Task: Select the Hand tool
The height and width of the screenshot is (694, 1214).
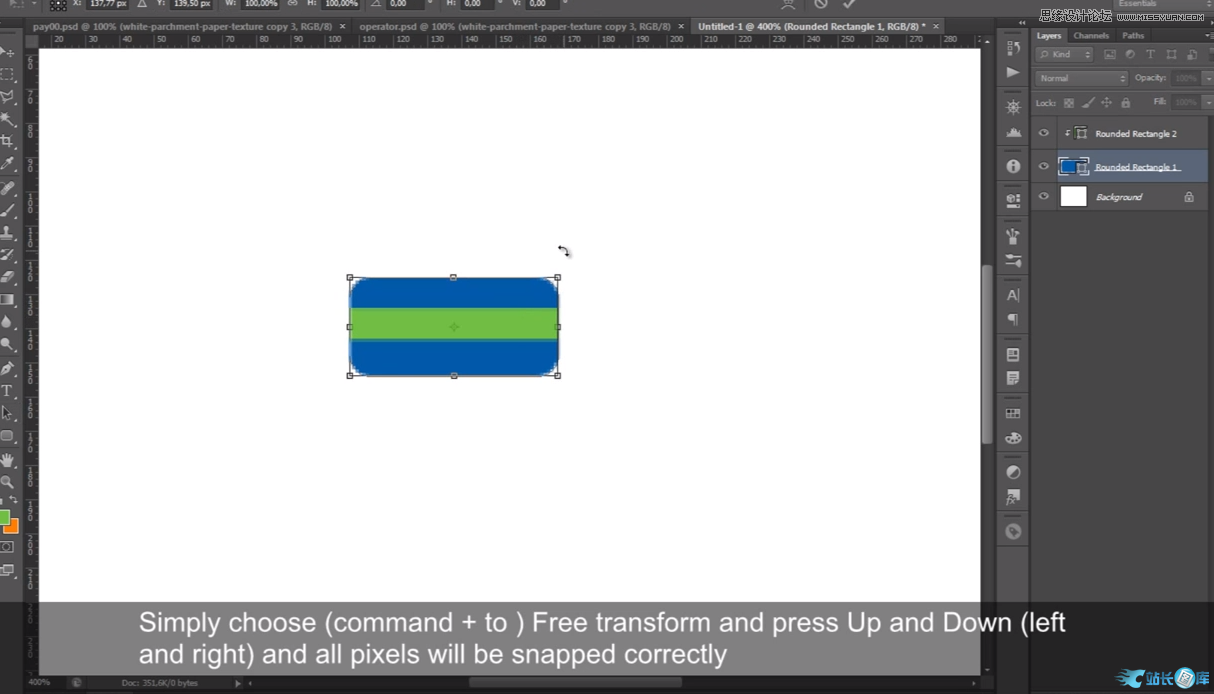Action: coord(7,460)
